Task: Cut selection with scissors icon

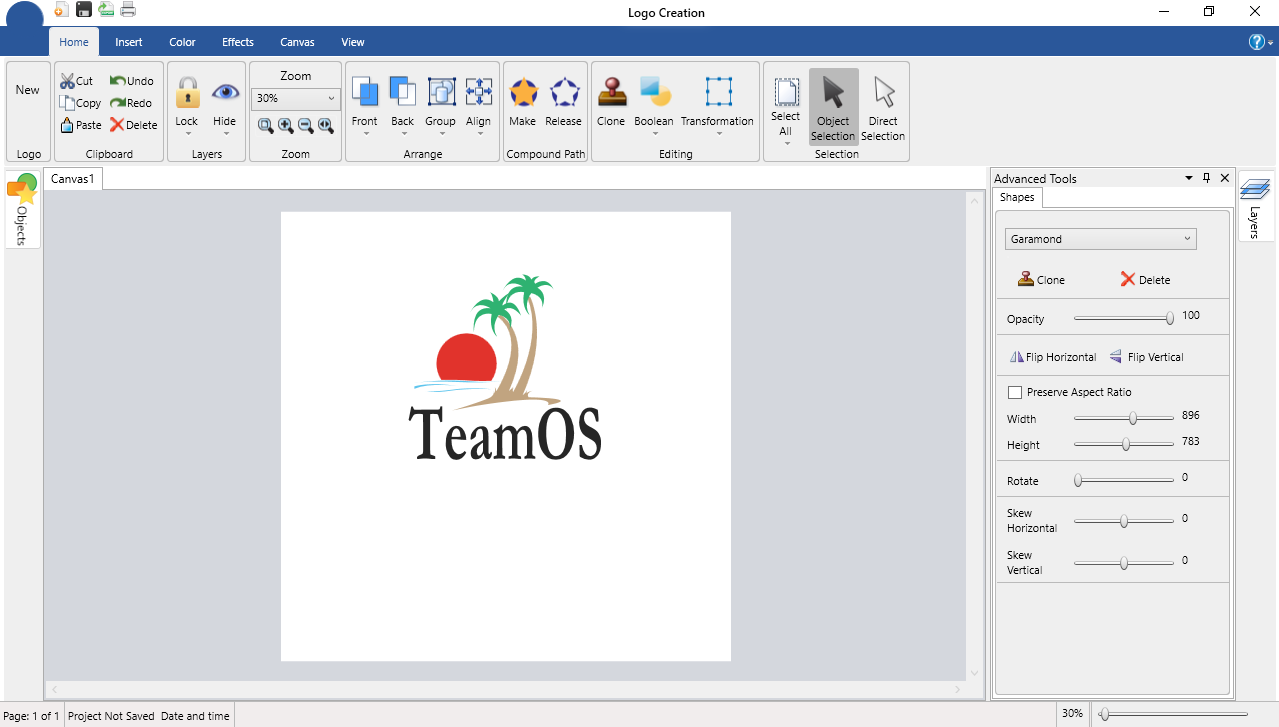Action: pyautogui.click(x=76, y=81)
